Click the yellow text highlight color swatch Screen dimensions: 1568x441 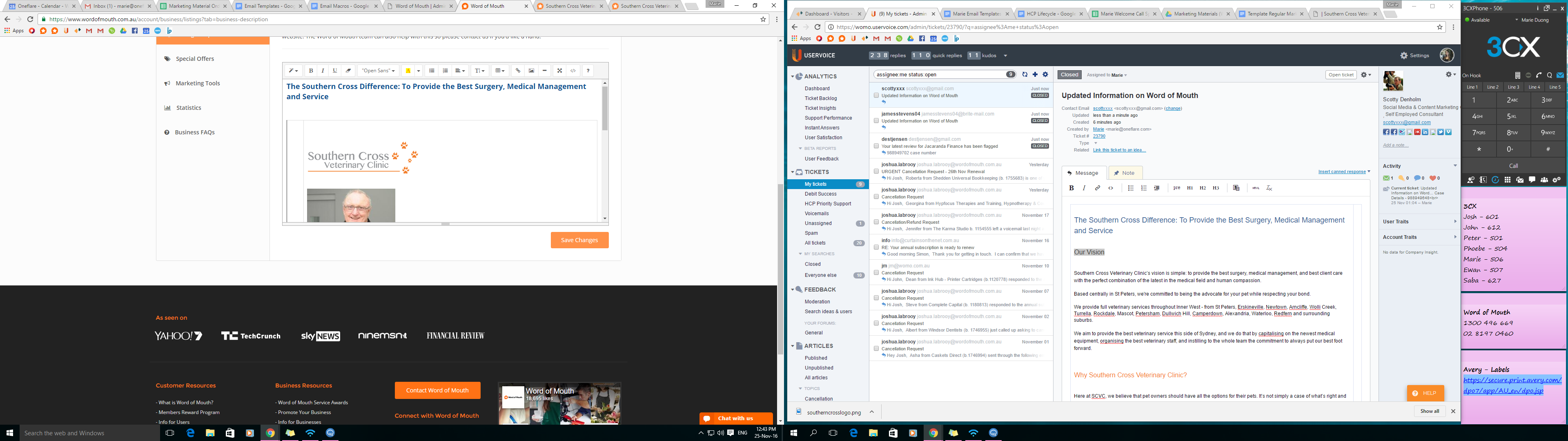coord(408,71)
